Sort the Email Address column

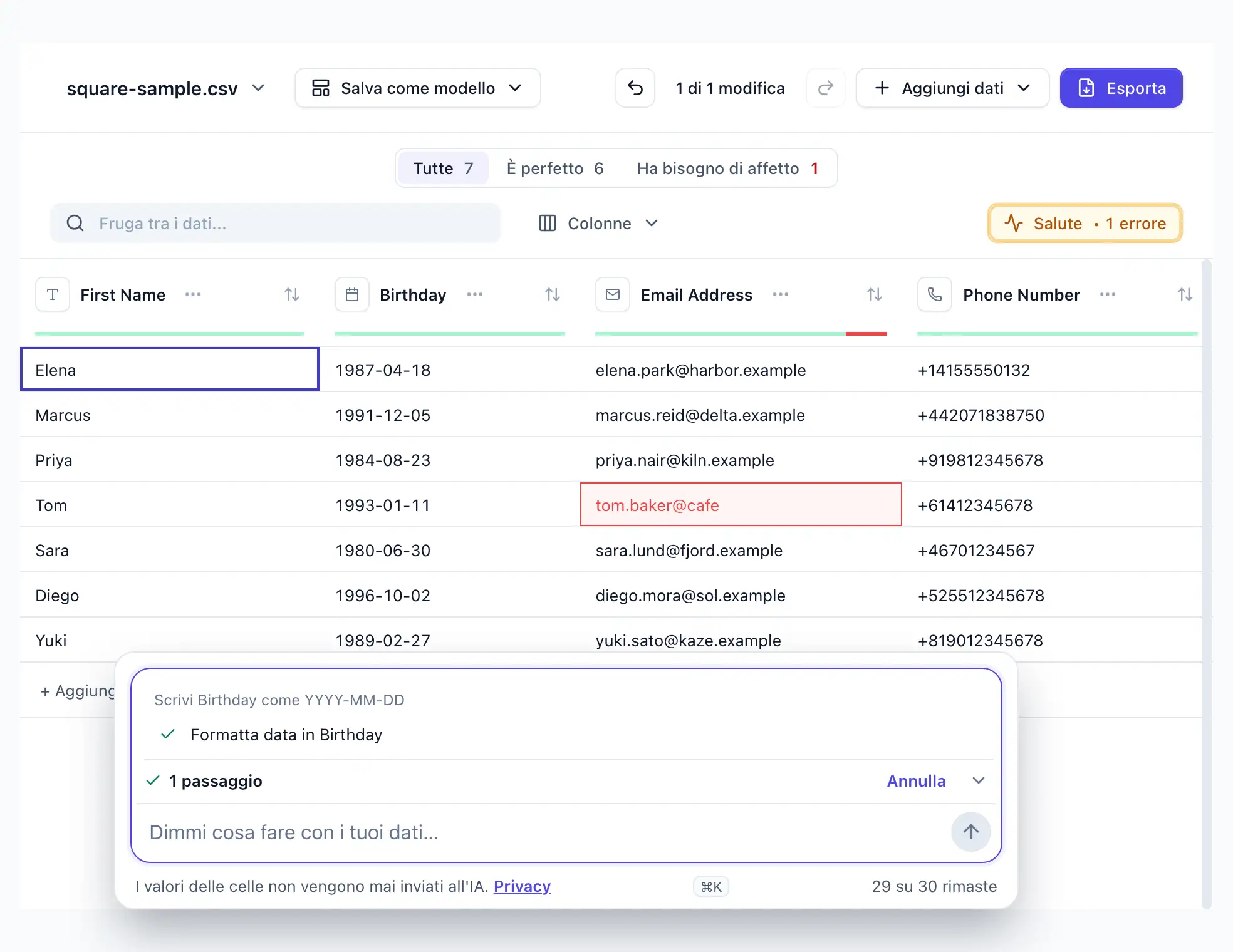(875, 294)
